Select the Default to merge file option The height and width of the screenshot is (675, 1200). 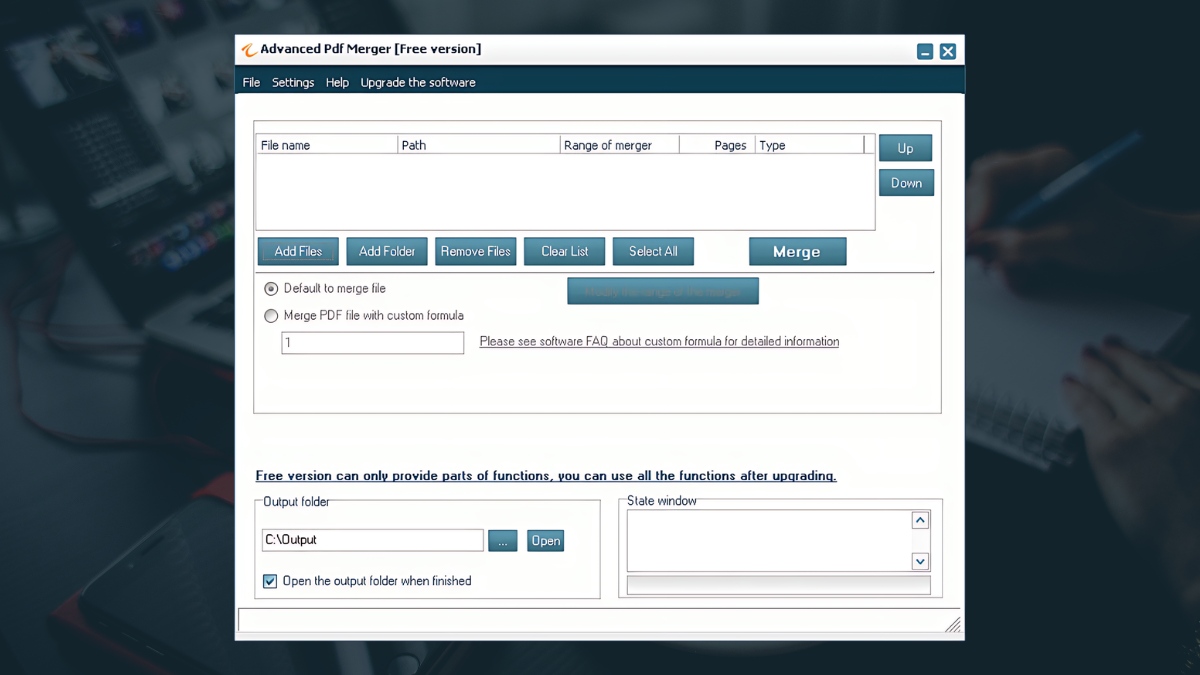click(x=271, y=288)
